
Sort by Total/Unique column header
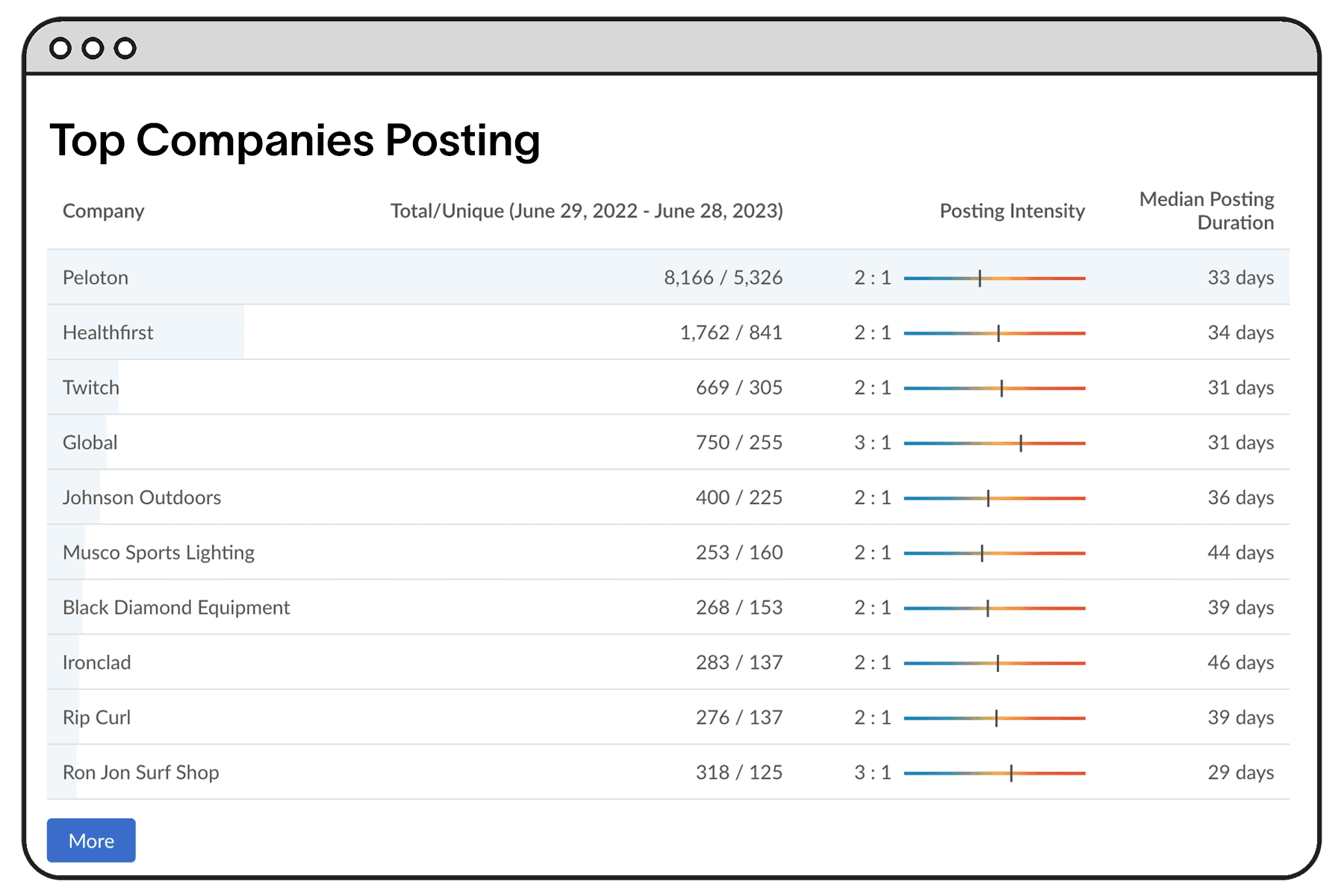[x=586, y=211]
